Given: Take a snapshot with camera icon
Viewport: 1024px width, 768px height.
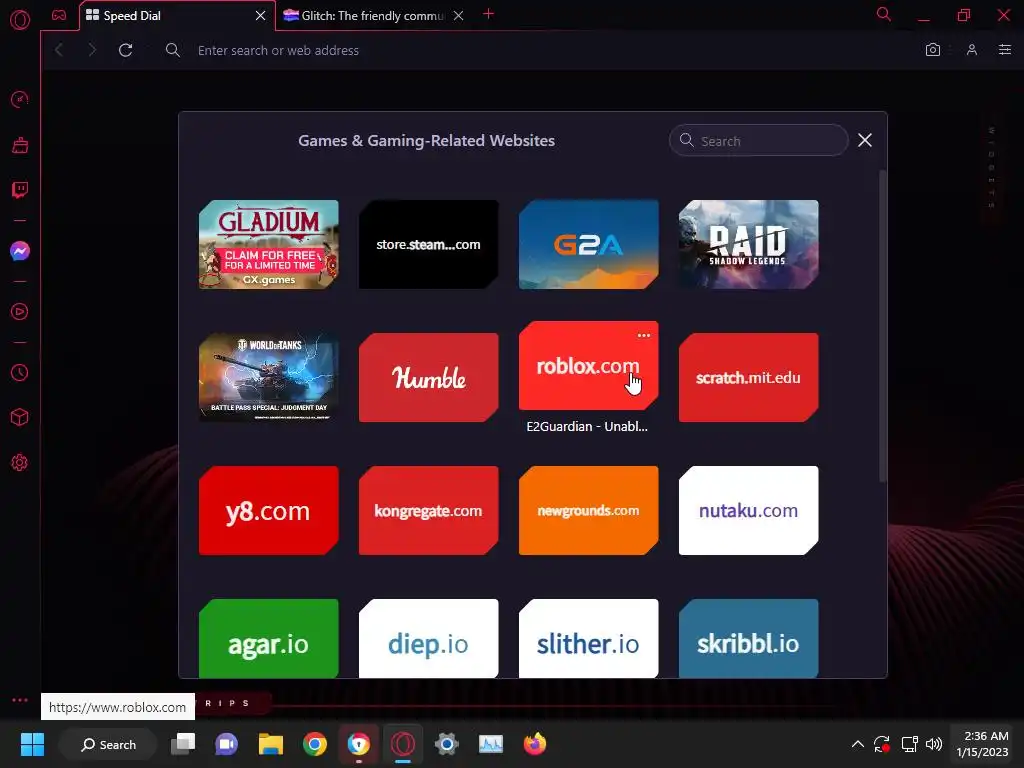Looking at the screenshot, I should [x=933, y=50].
